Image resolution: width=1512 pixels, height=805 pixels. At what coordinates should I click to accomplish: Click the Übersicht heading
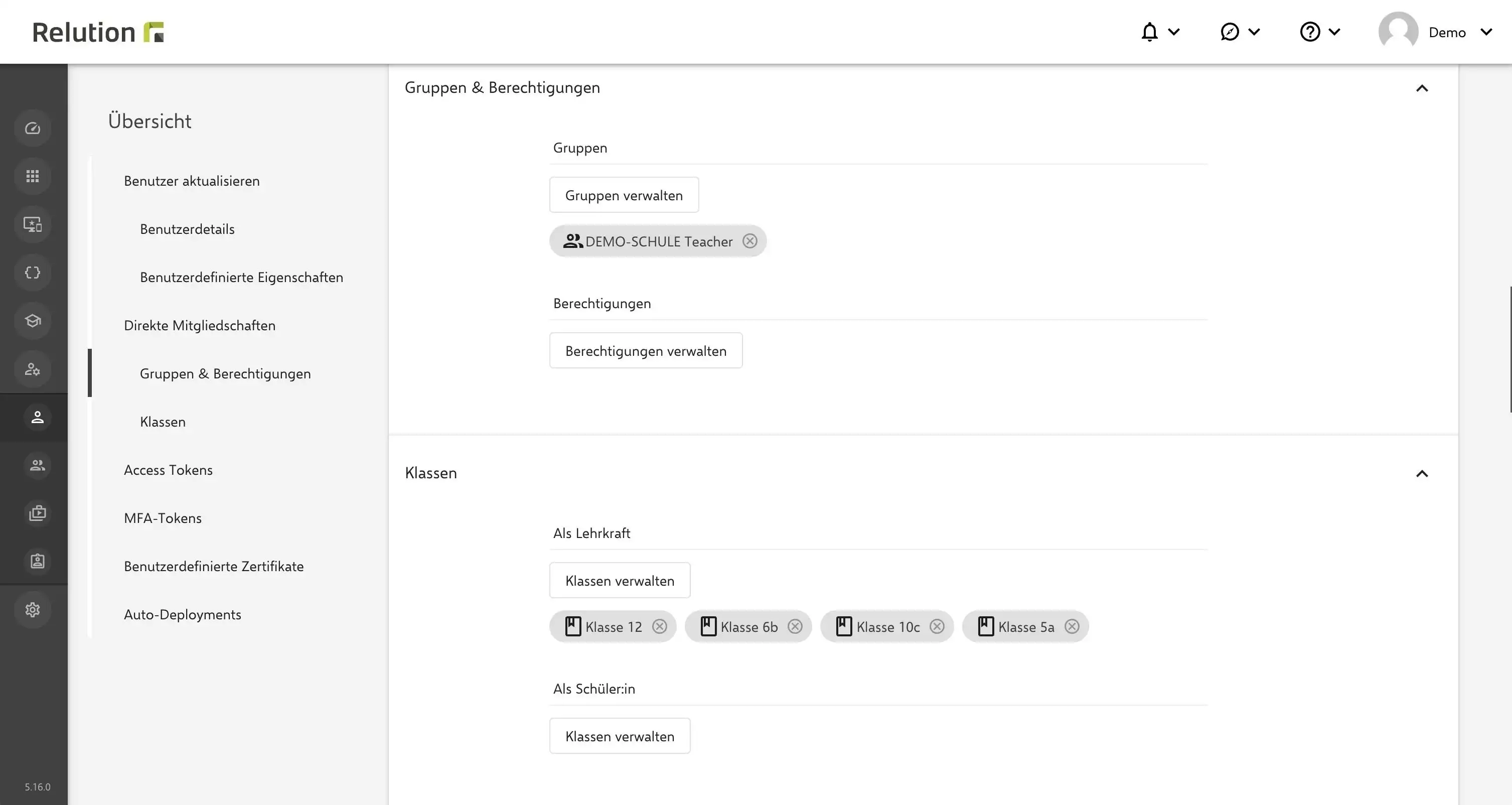[149, 121]
